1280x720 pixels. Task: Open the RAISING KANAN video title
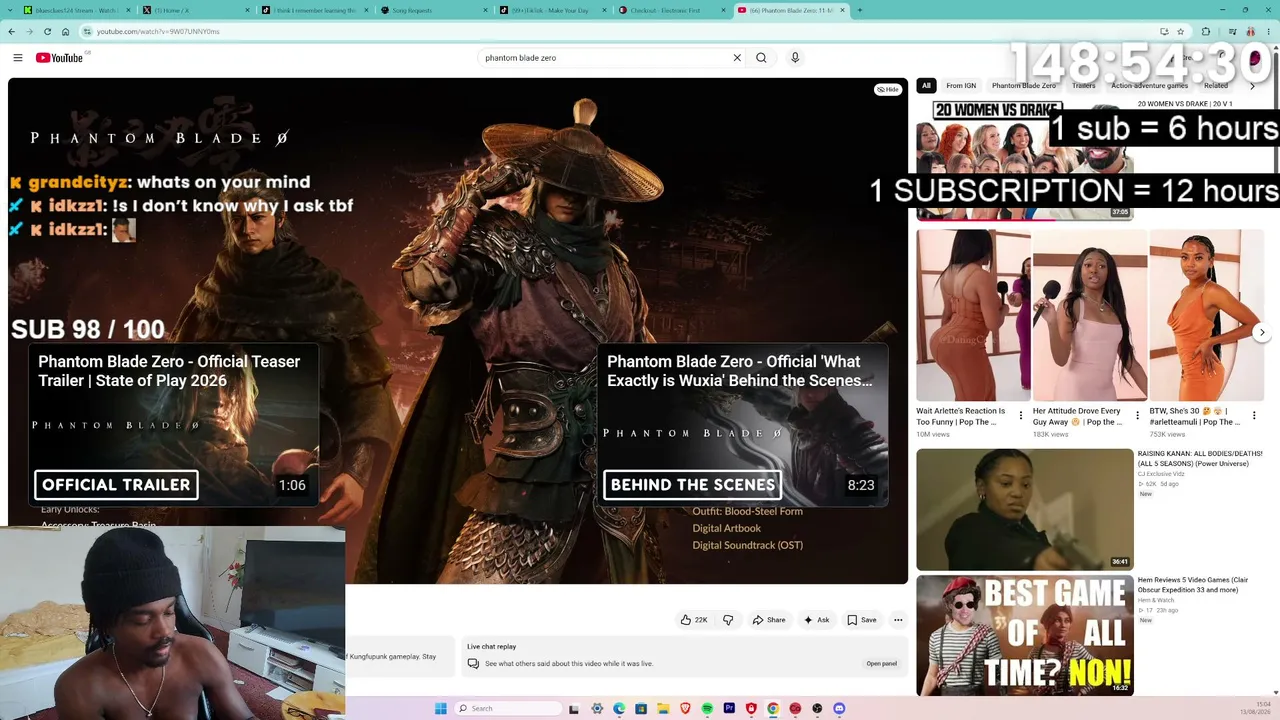[1200, 458]
